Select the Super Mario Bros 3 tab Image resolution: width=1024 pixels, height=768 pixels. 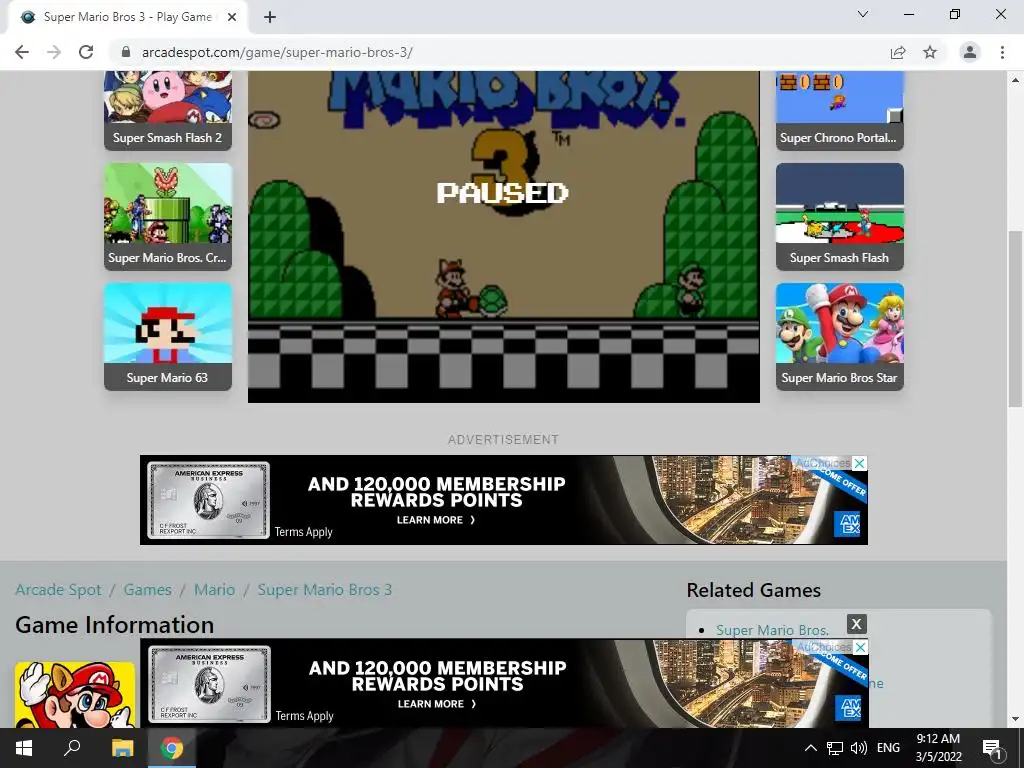[127, 17]
